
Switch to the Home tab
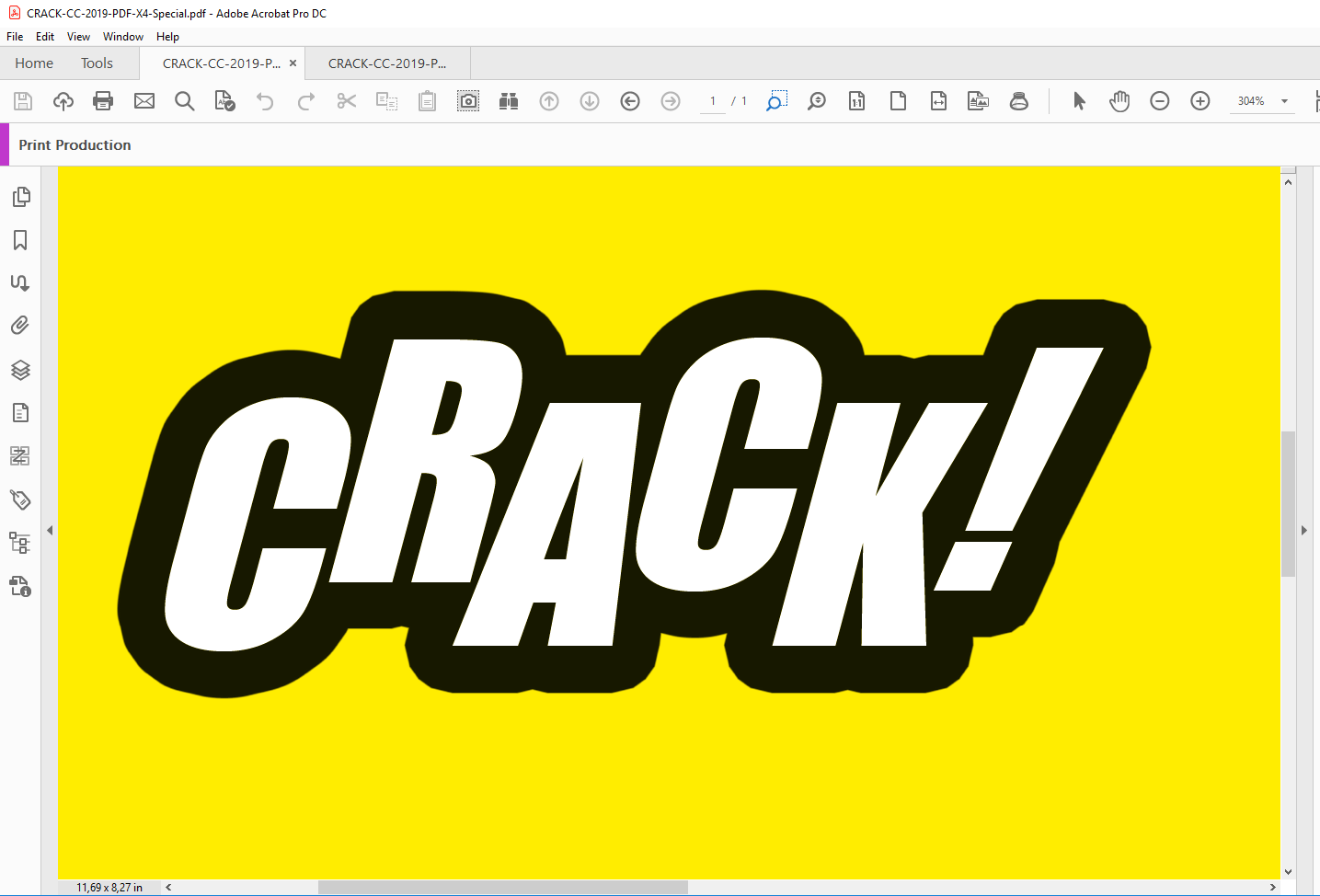pyautogui.click(x=34, y=63)
